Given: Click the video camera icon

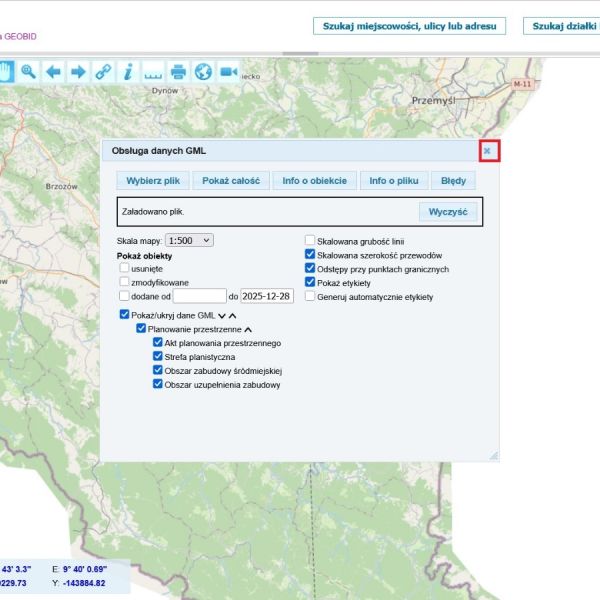Looking at the screenshot, I should click(x=229, y=71).
